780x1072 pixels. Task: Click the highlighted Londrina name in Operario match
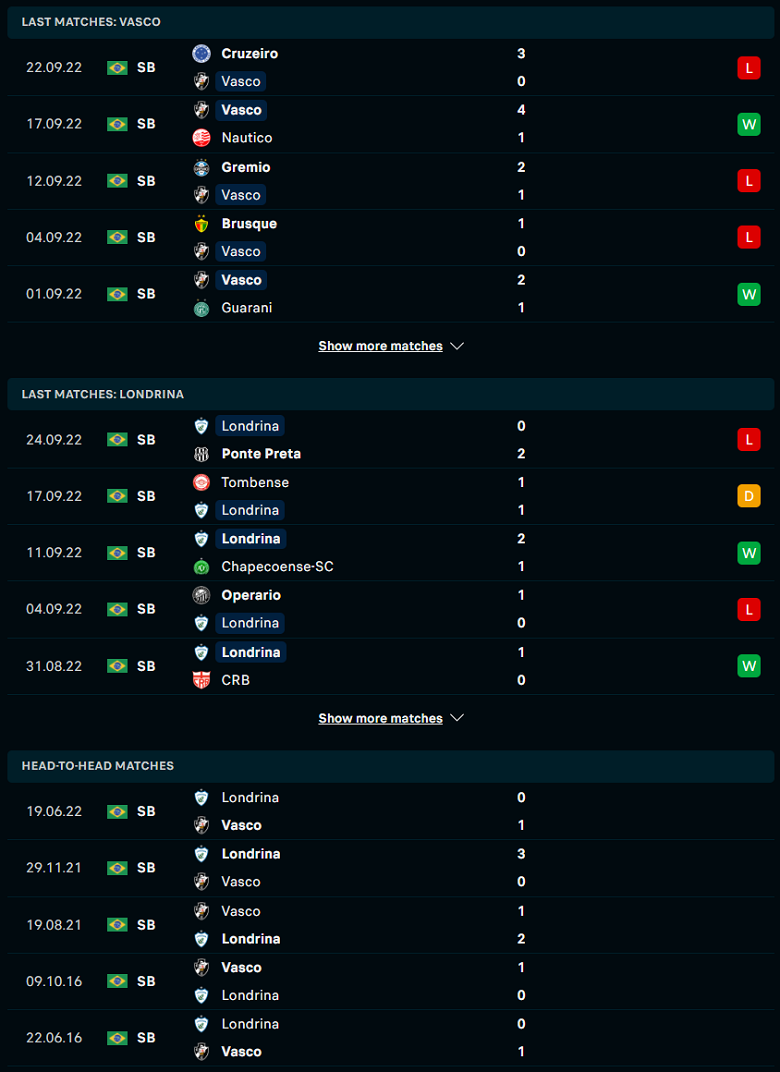[x=250, y=623]
